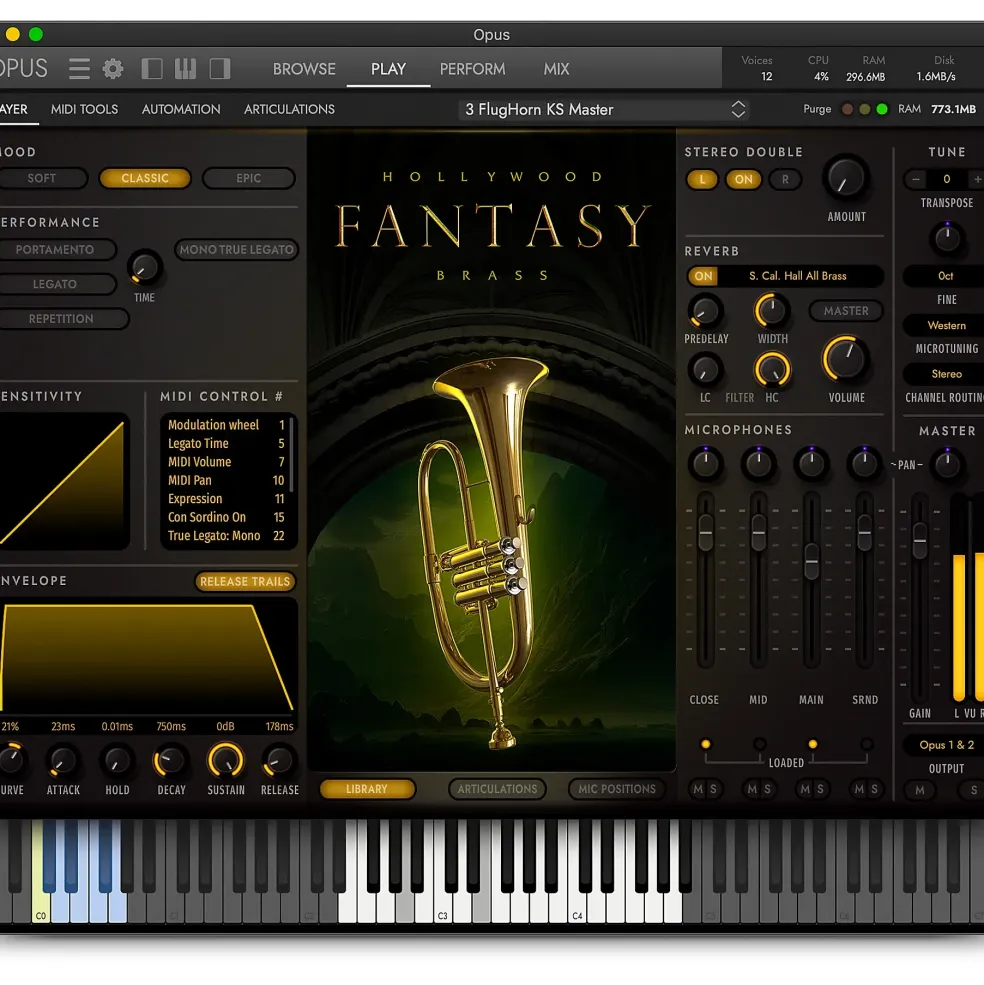Click the LIBRARY button below artwork
This screenshot has height=985, width=984.
[x=367, y=789]
